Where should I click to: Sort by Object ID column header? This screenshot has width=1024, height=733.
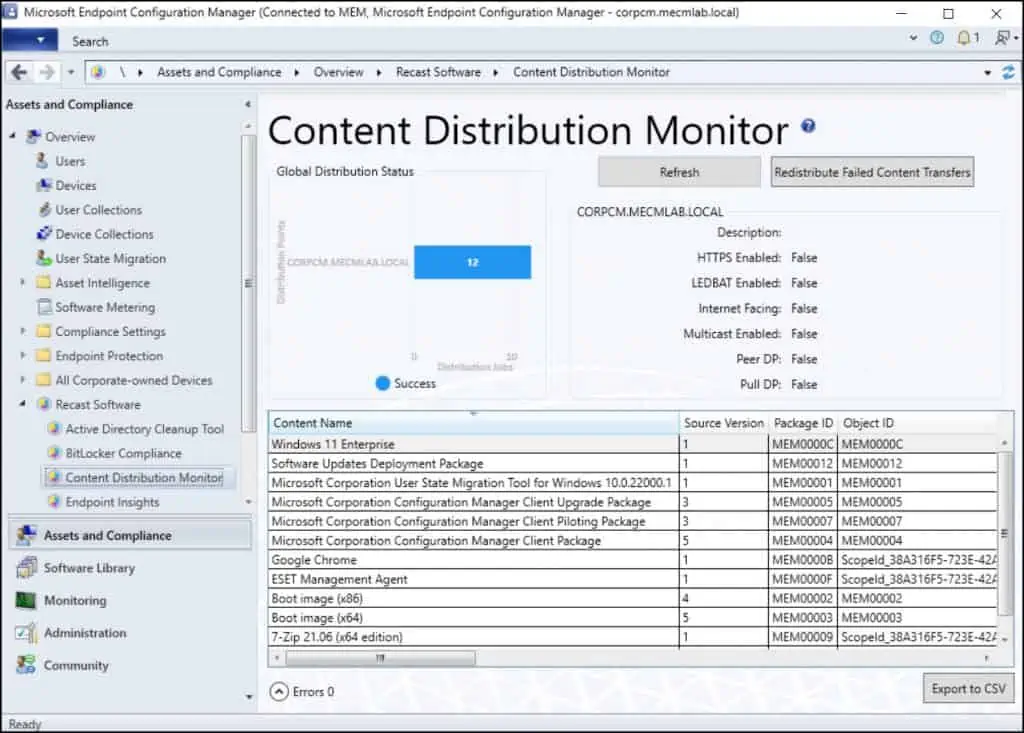[x=917, y=423]
